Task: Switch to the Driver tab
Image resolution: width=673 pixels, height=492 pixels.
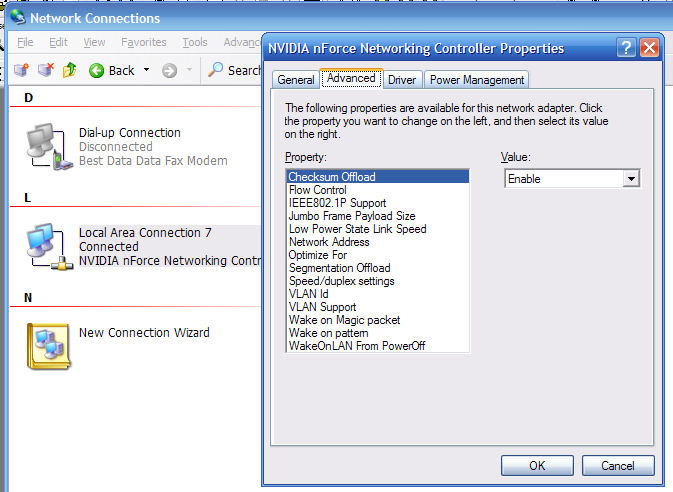Action: [x=402, y=80]
